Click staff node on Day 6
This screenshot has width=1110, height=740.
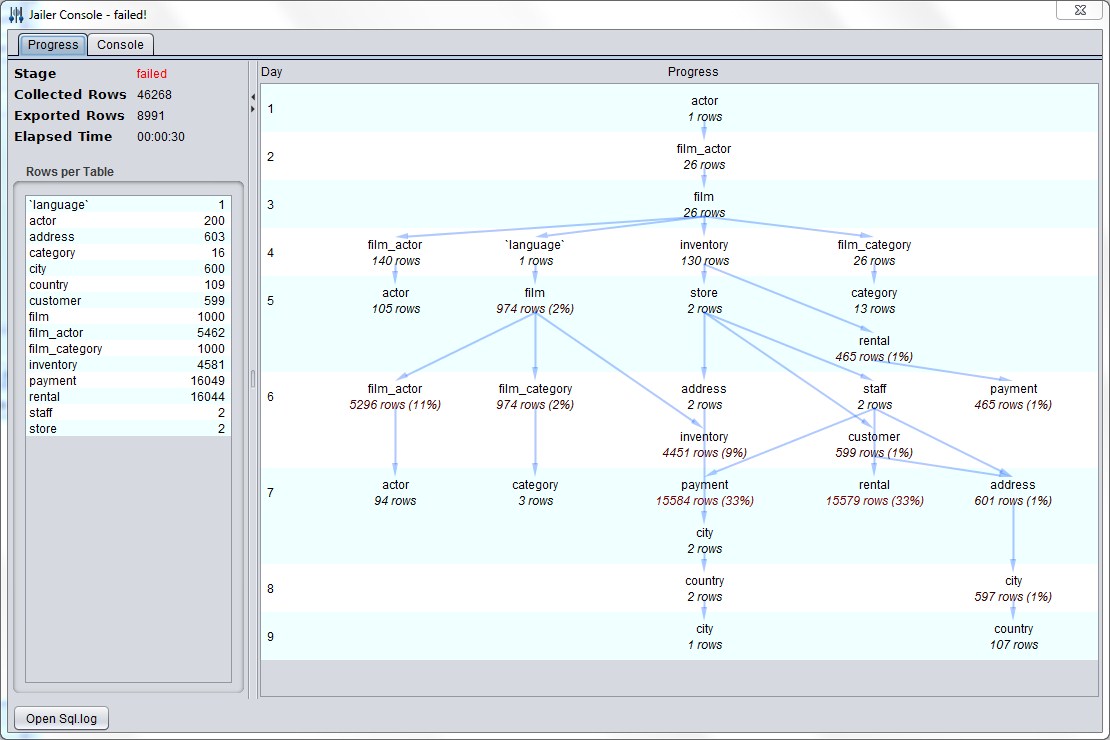click(x=874, y=397)
